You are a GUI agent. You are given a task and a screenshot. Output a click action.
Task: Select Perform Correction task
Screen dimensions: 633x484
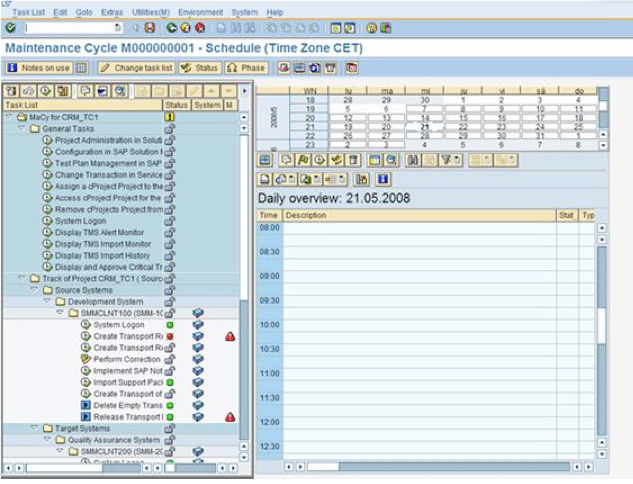click(127, 359)
